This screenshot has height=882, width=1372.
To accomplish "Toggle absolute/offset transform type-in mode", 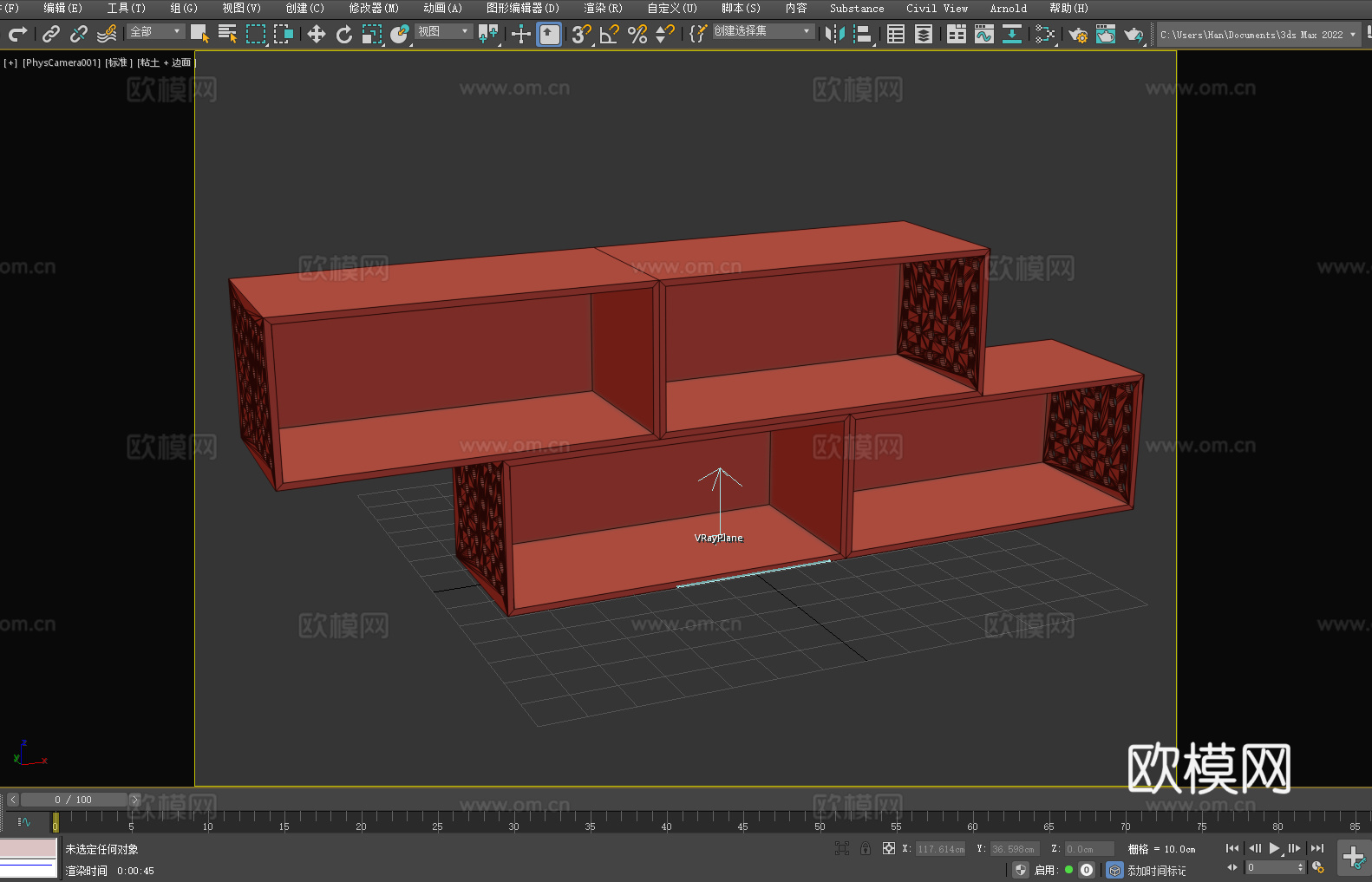I will pos(889,848).
